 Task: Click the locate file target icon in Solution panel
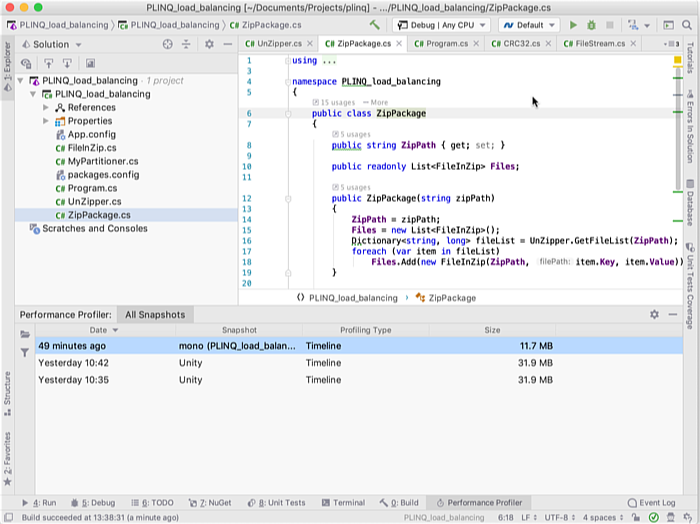pyautogui.click(x=168, y=44)
